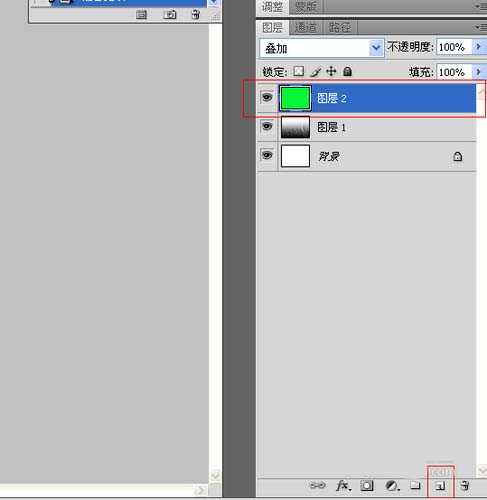Switch to the 通道 tab
The height and width of the screenshot is (500, 487).
(305, 28)
